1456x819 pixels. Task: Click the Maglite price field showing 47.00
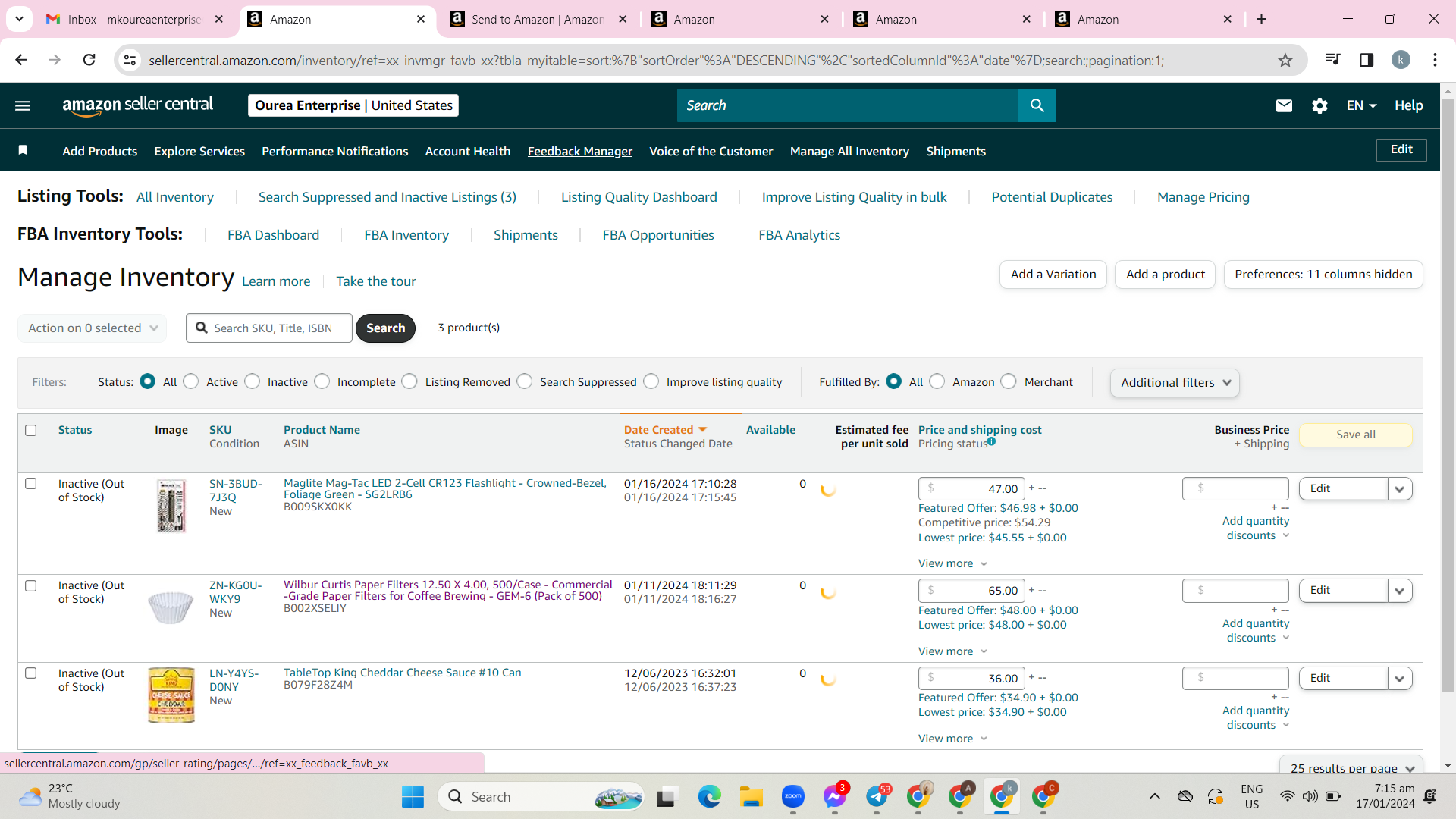pyautogui.click(x=971, y=489)
